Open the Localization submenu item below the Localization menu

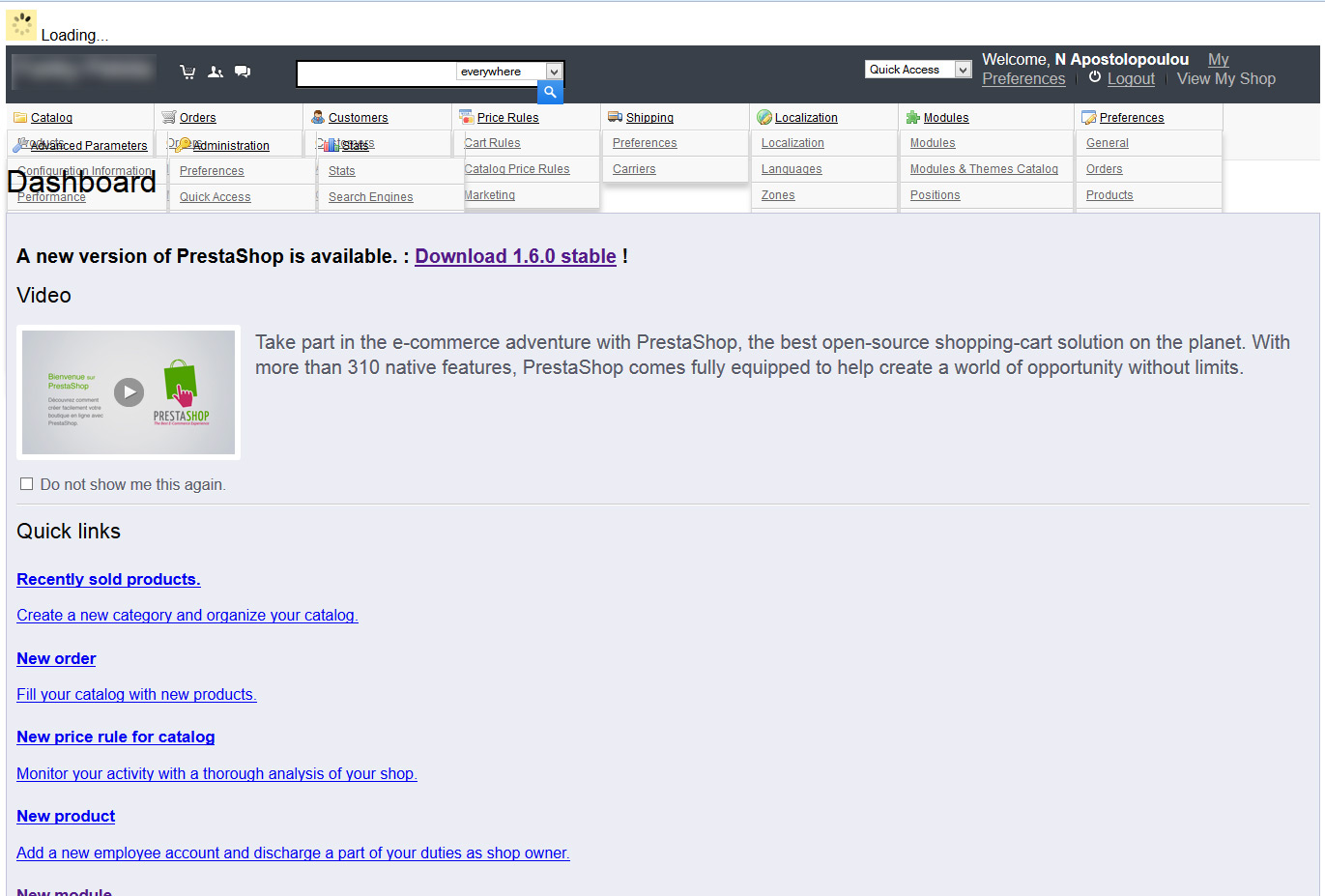pos(792,143)
